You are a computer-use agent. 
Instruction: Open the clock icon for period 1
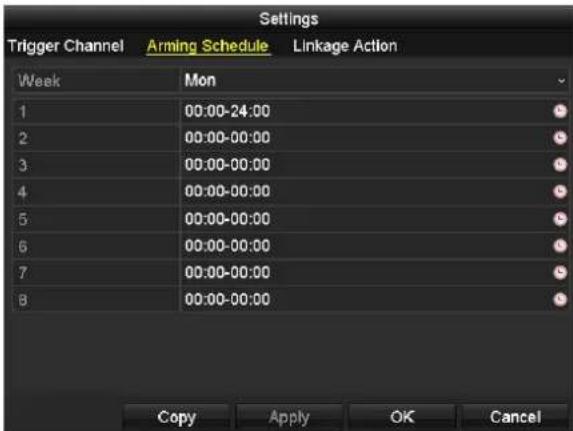click(x=559, y=111)
